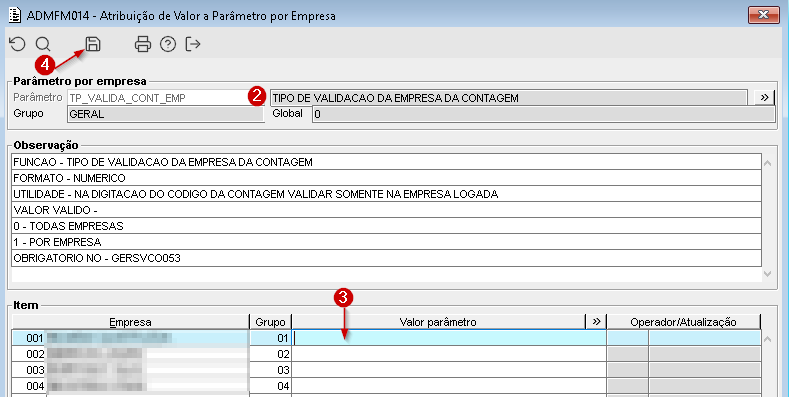The width and height of the screenshot is (789, 397).
Task: Click the Grupo field GERAL
Action: click(x=166, y=114)
